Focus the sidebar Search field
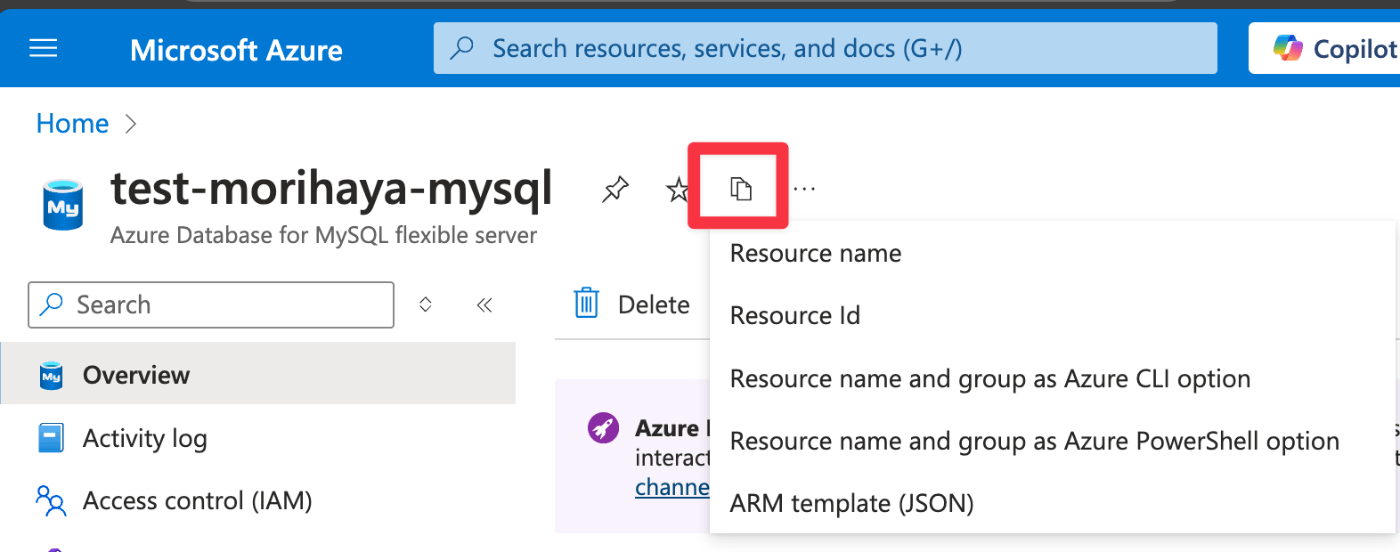The height and width of the screenshot is (552, 1400). 211,305
